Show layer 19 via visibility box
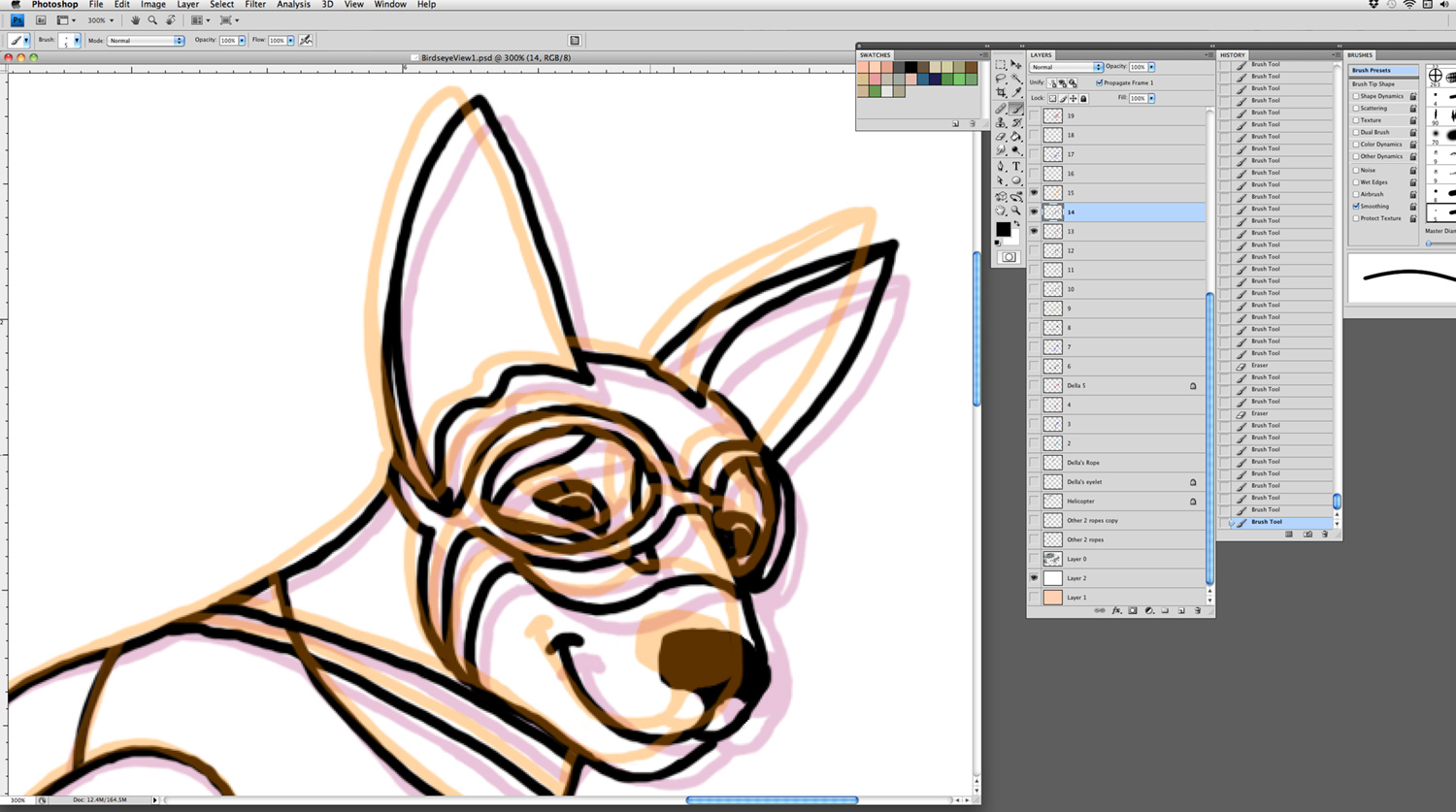 click(x=1034, y=115)
